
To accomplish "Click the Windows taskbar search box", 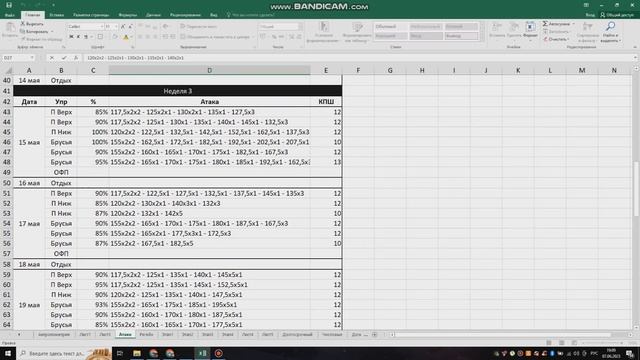I will [x=64, y=353].
